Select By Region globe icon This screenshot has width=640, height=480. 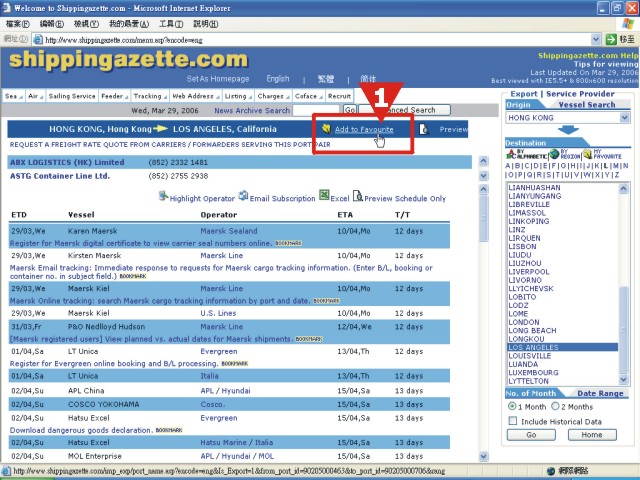(x=554, y=154)
